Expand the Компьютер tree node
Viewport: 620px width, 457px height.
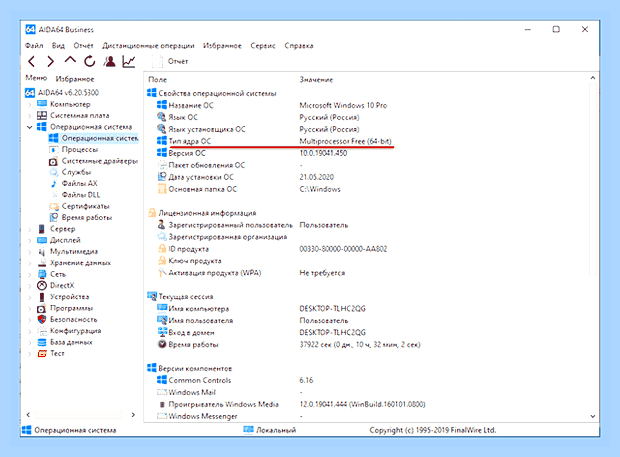(30, 104)
